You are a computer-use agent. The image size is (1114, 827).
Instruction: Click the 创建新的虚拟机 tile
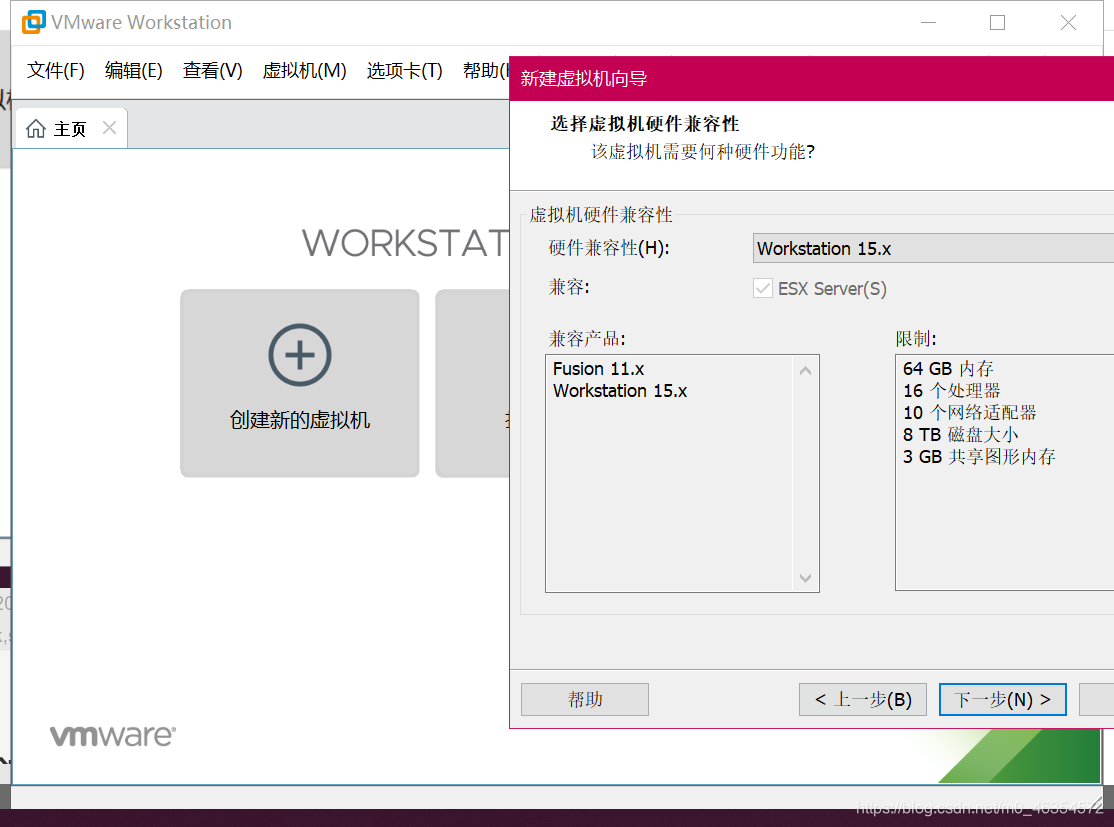(300, 383)
